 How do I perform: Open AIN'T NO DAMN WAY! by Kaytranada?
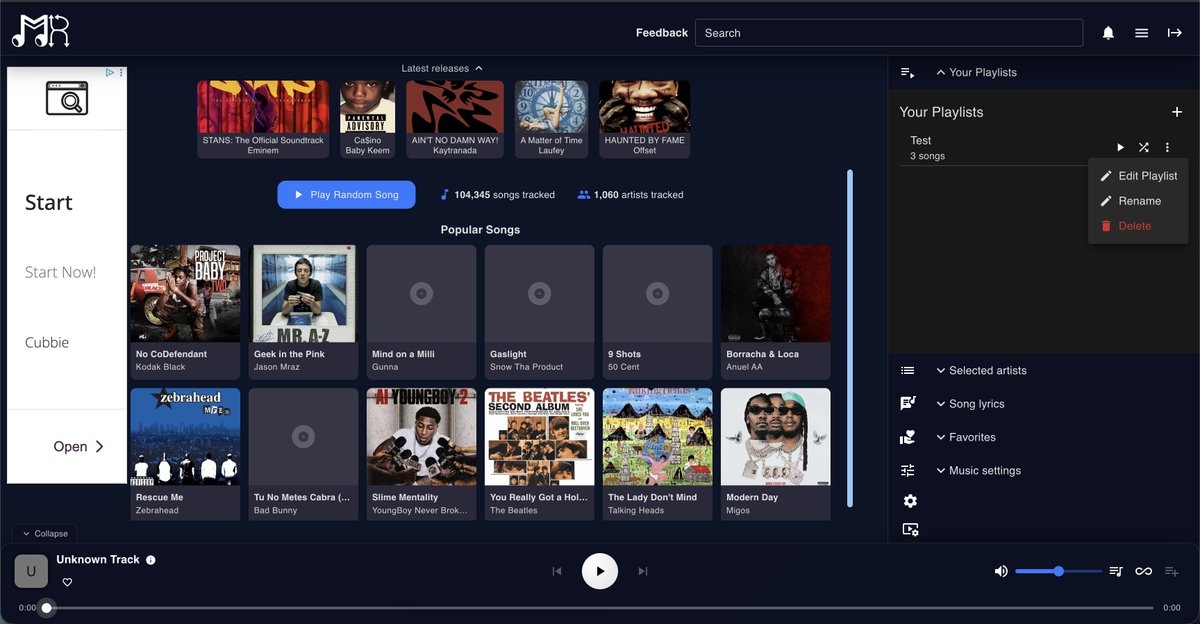coord(455,120)
